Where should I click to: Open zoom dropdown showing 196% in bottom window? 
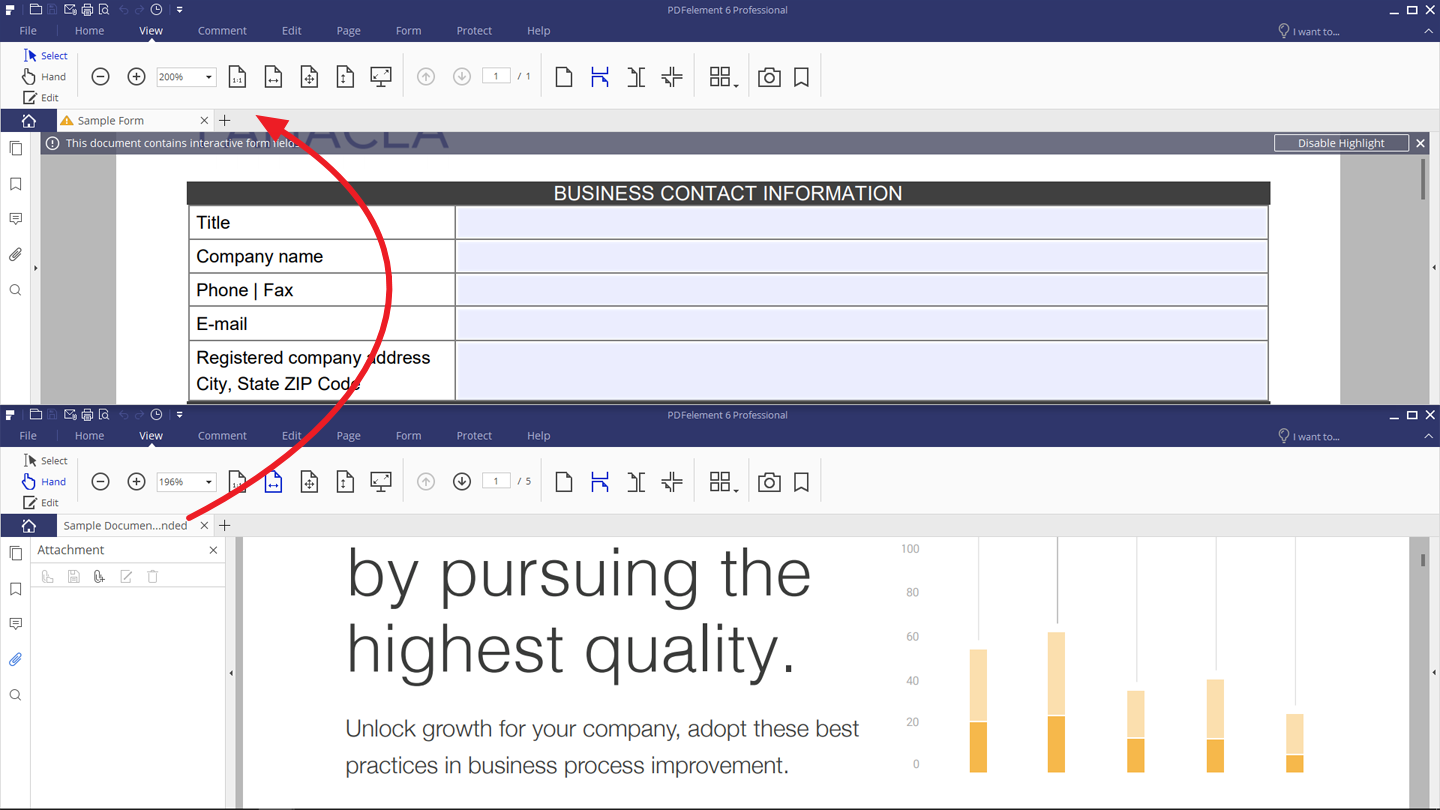coord(208,482)
